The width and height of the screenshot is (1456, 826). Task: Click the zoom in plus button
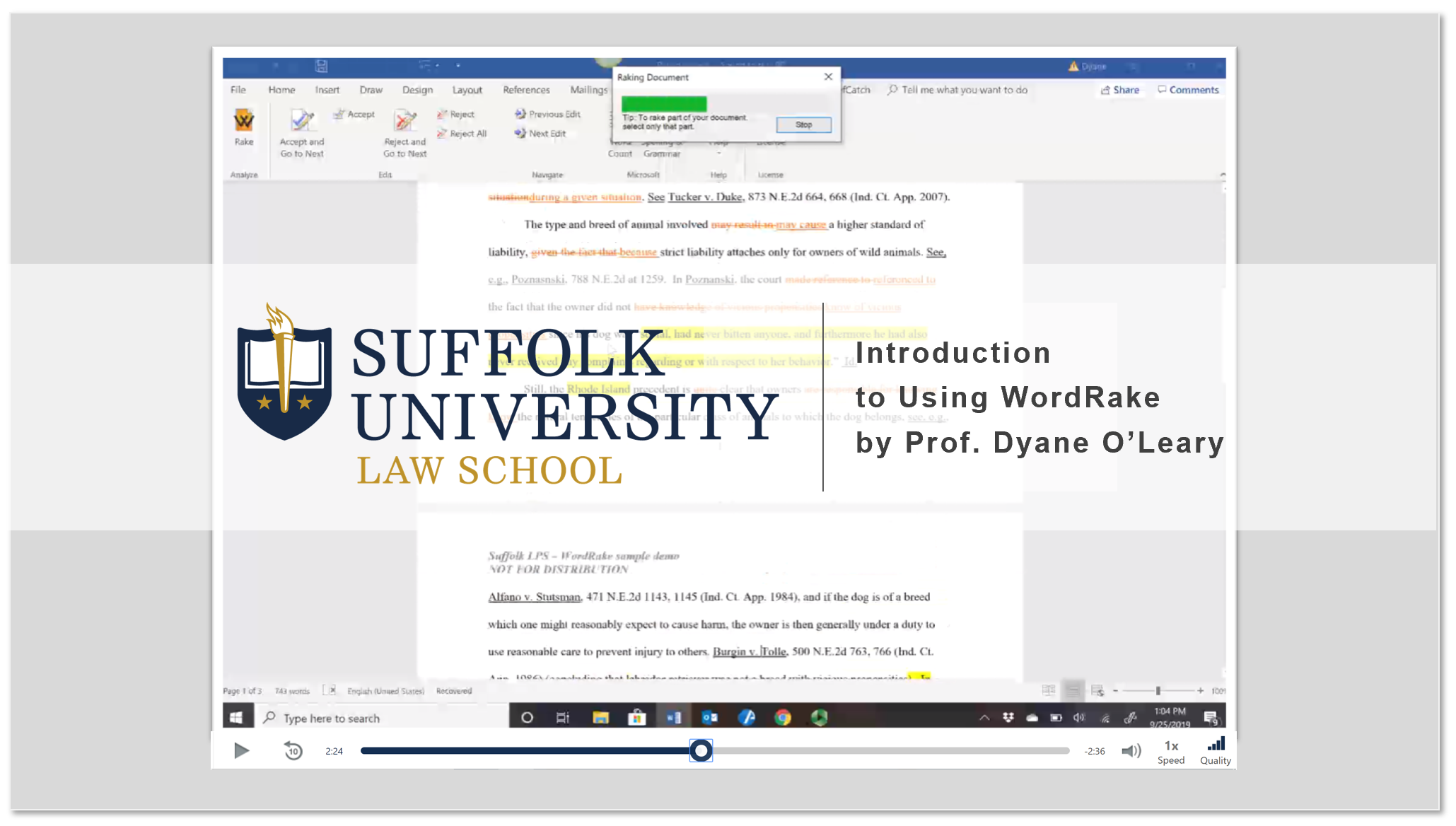point(1200,690)
